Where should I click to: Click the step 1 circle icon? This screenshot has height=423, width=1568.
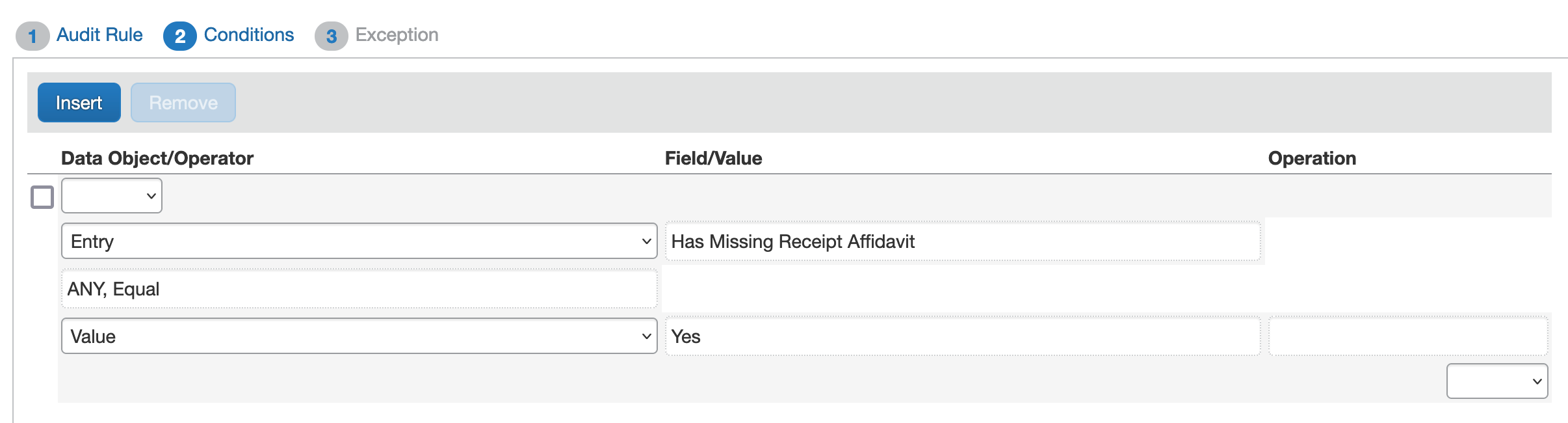[32, 36]
